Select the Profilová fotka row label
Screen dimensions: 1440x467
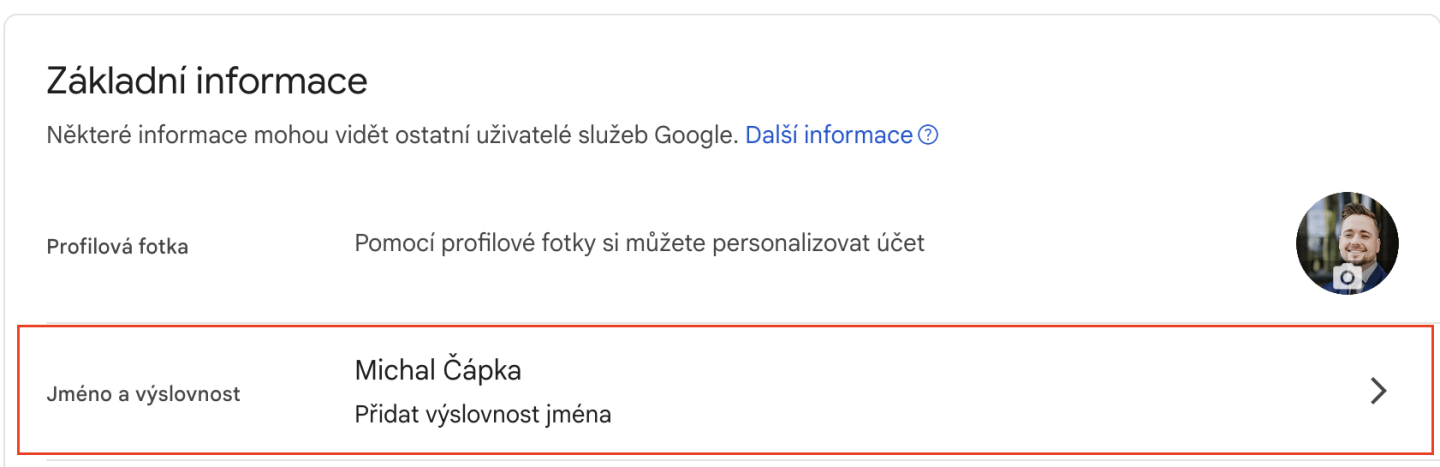(117, 246)
